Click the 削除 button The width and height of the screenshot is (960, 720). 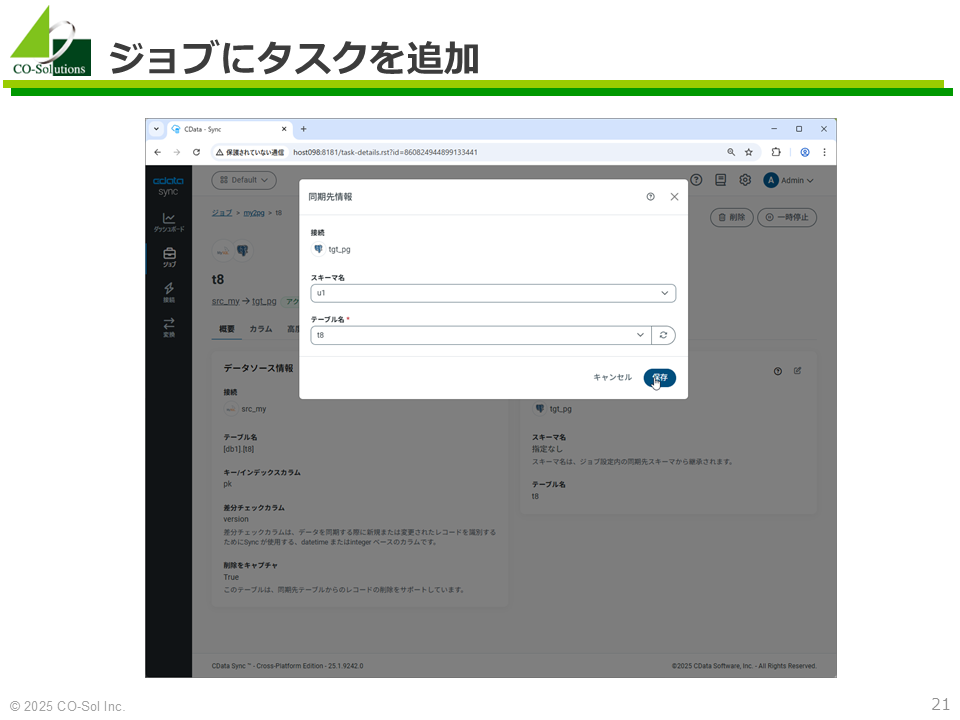732,217
